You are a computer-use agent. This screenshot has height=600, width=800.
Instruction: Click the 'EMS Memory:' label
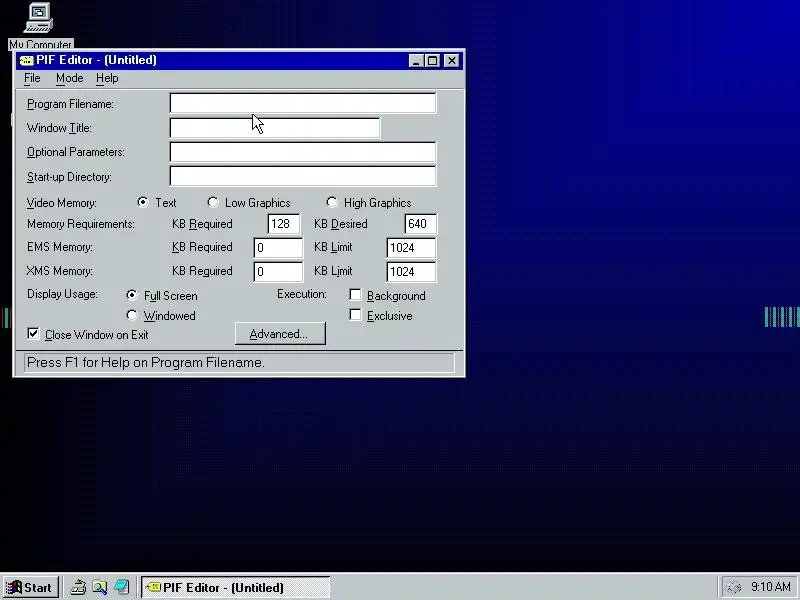tap(60, 247)
